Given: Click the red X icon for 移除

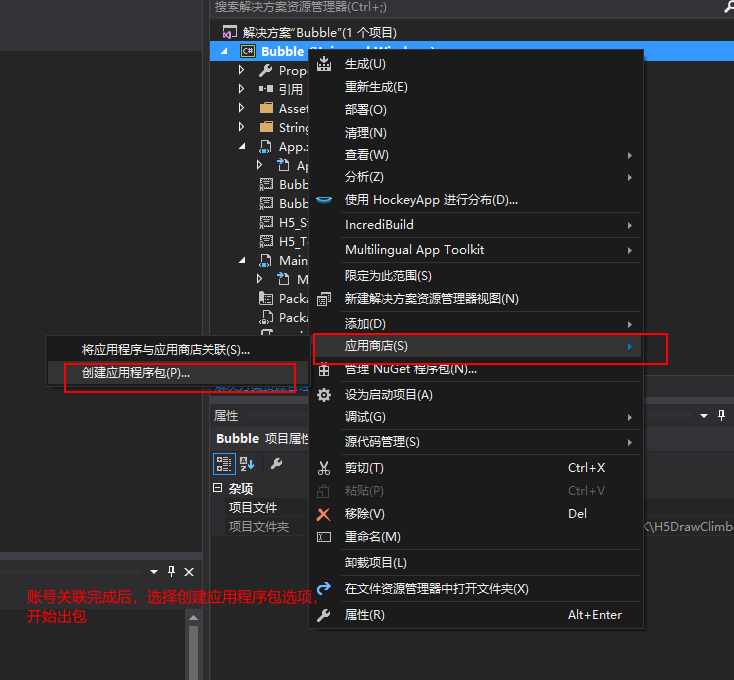Looking at the screenshot, I should tap(323, 514).
